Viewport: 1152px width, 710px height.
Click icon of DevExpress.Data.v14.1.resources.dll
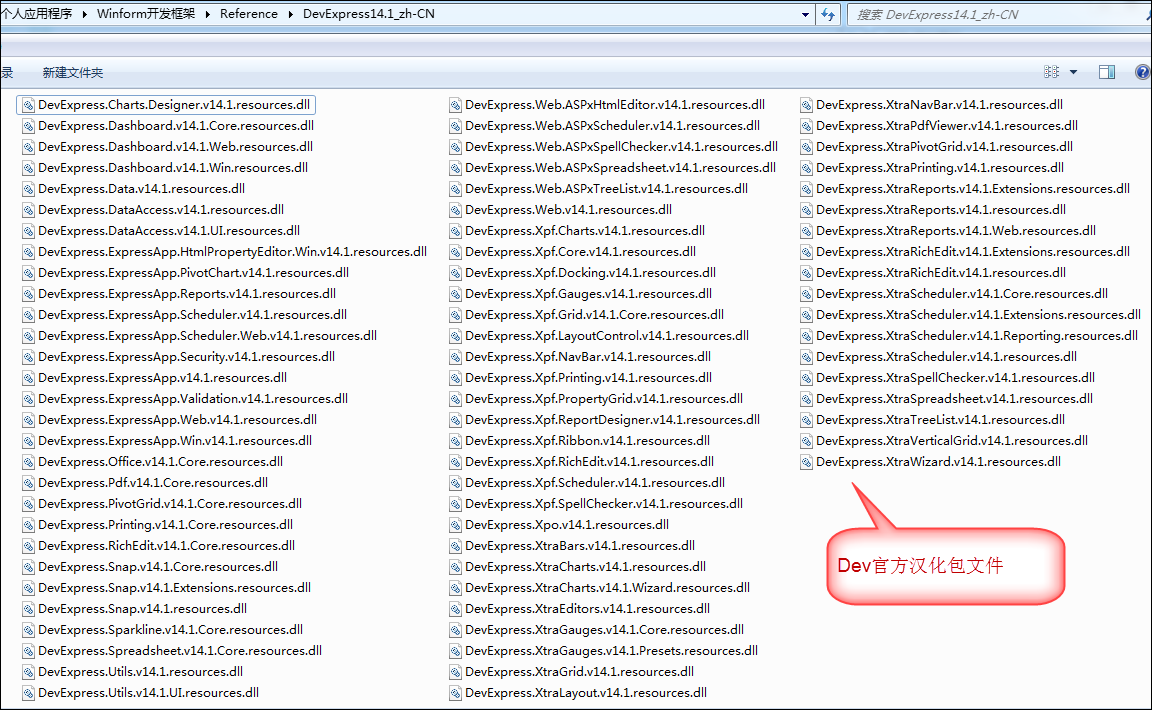(29, 189)
